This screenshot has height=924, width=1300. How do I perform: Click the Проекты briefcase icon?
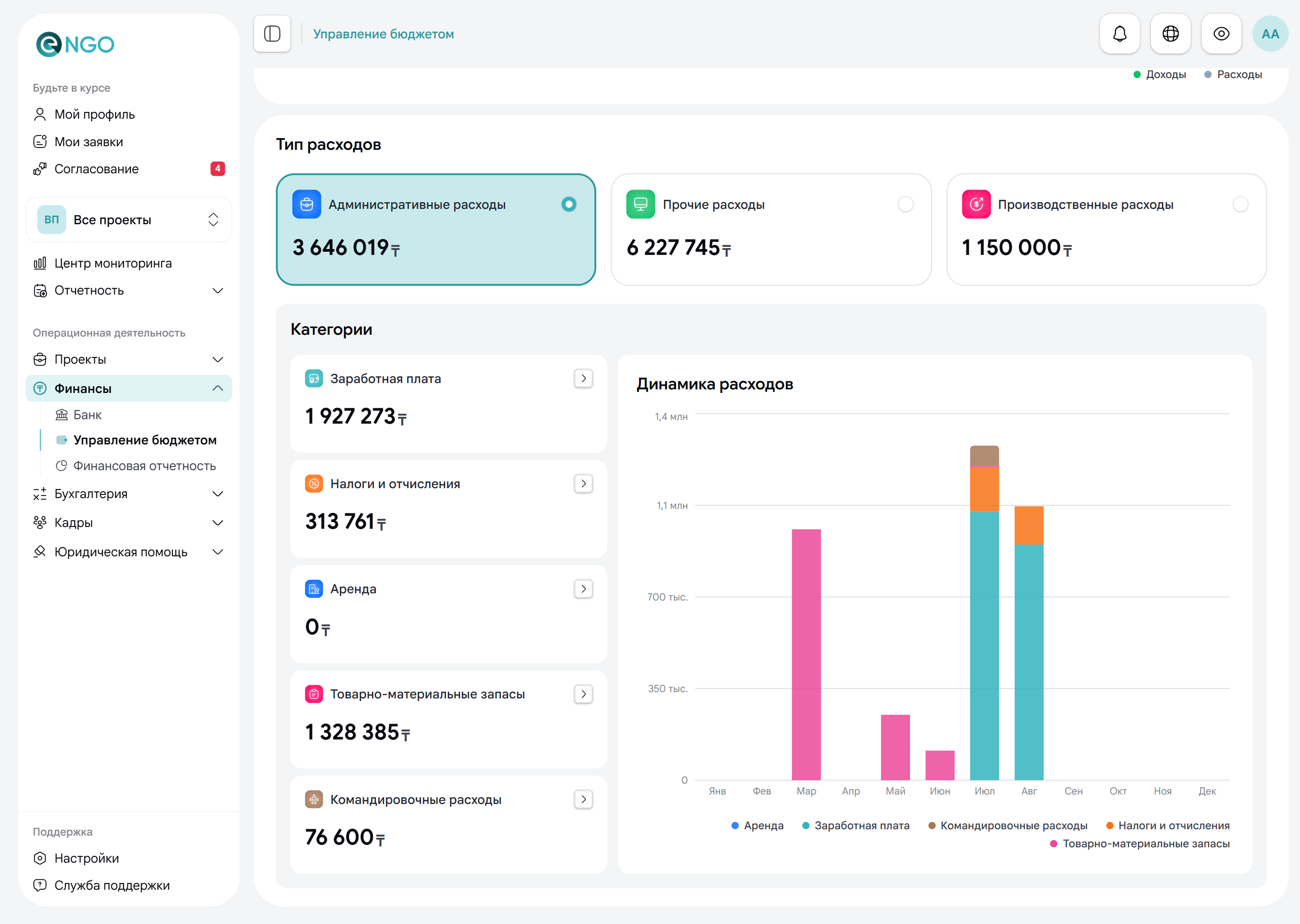(40, 360)
